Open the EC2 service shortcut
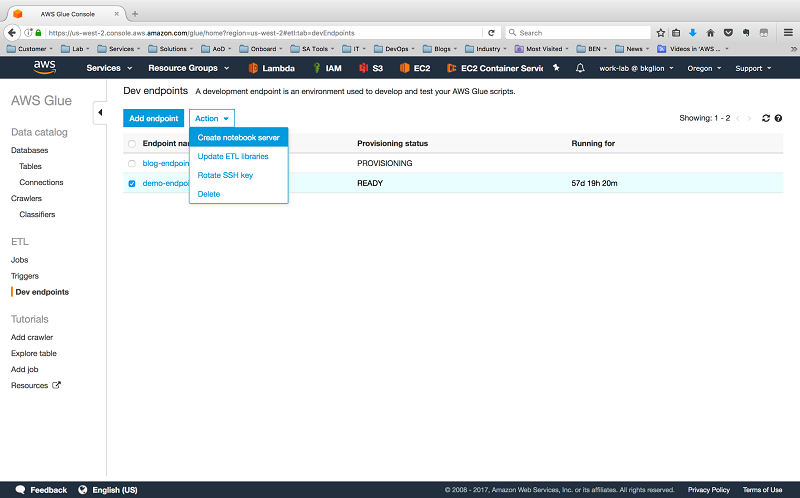This screenshot has height=498, width=800. click(x=415, y=68)
